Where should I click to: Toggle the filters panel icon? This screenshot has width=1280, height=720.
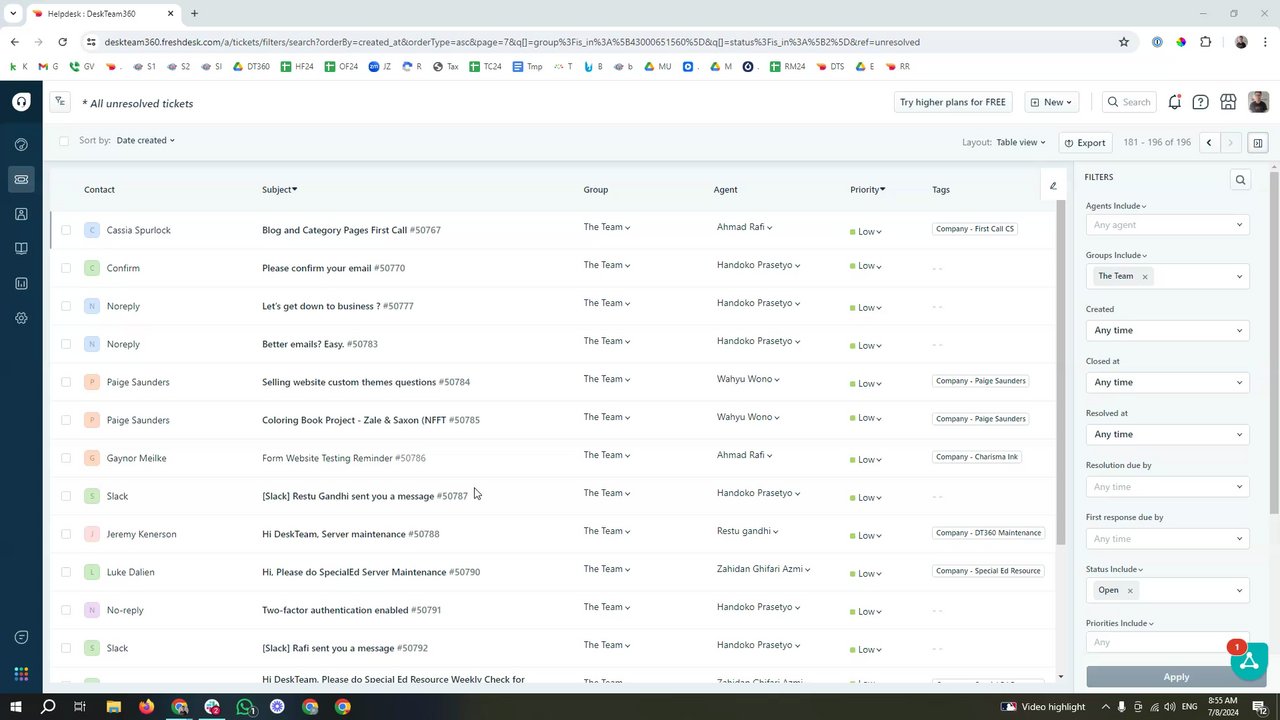pyautogui.click(x=1258, y=143)
